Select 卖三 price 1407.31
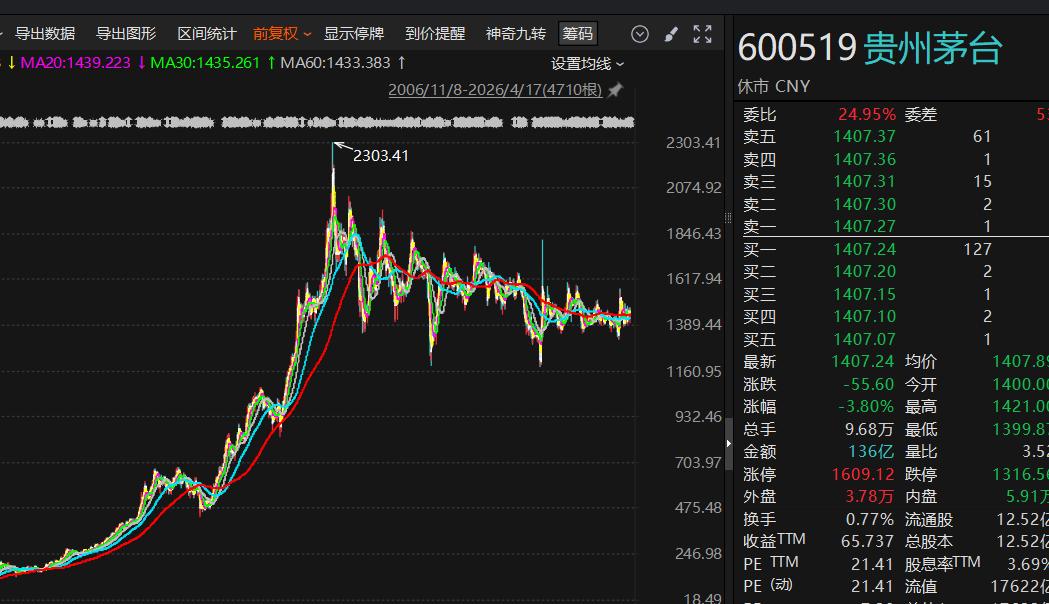Viewport: 1049px width, 604px height. (864, 181)
